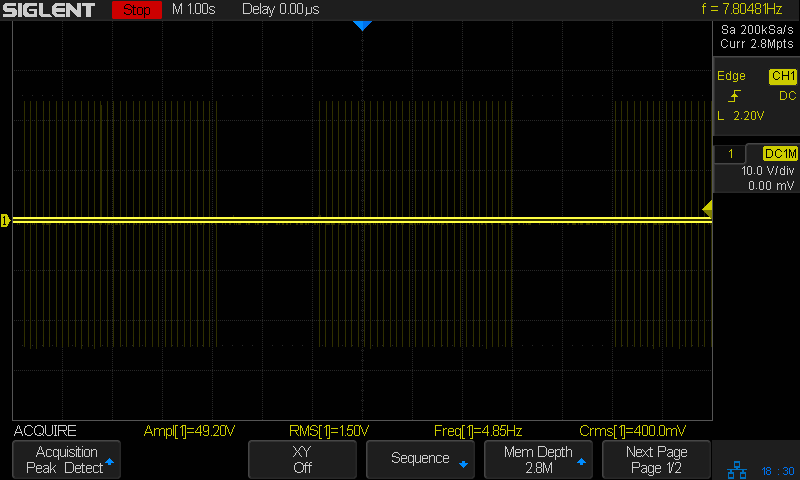The image size is (800, 480).
Task: Open the Sequence submenu
Action: tap(421, 459)
